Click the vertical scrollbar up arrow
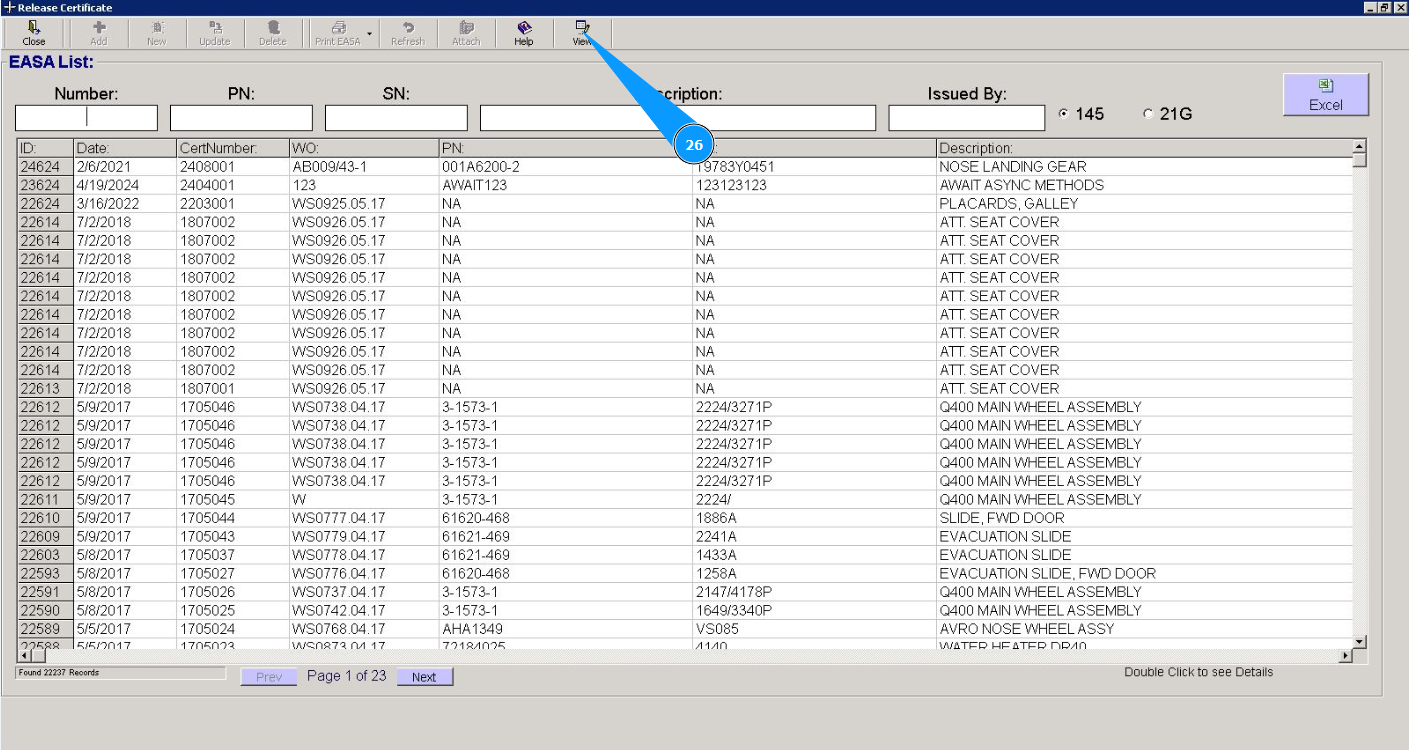 coord(1359,148)
